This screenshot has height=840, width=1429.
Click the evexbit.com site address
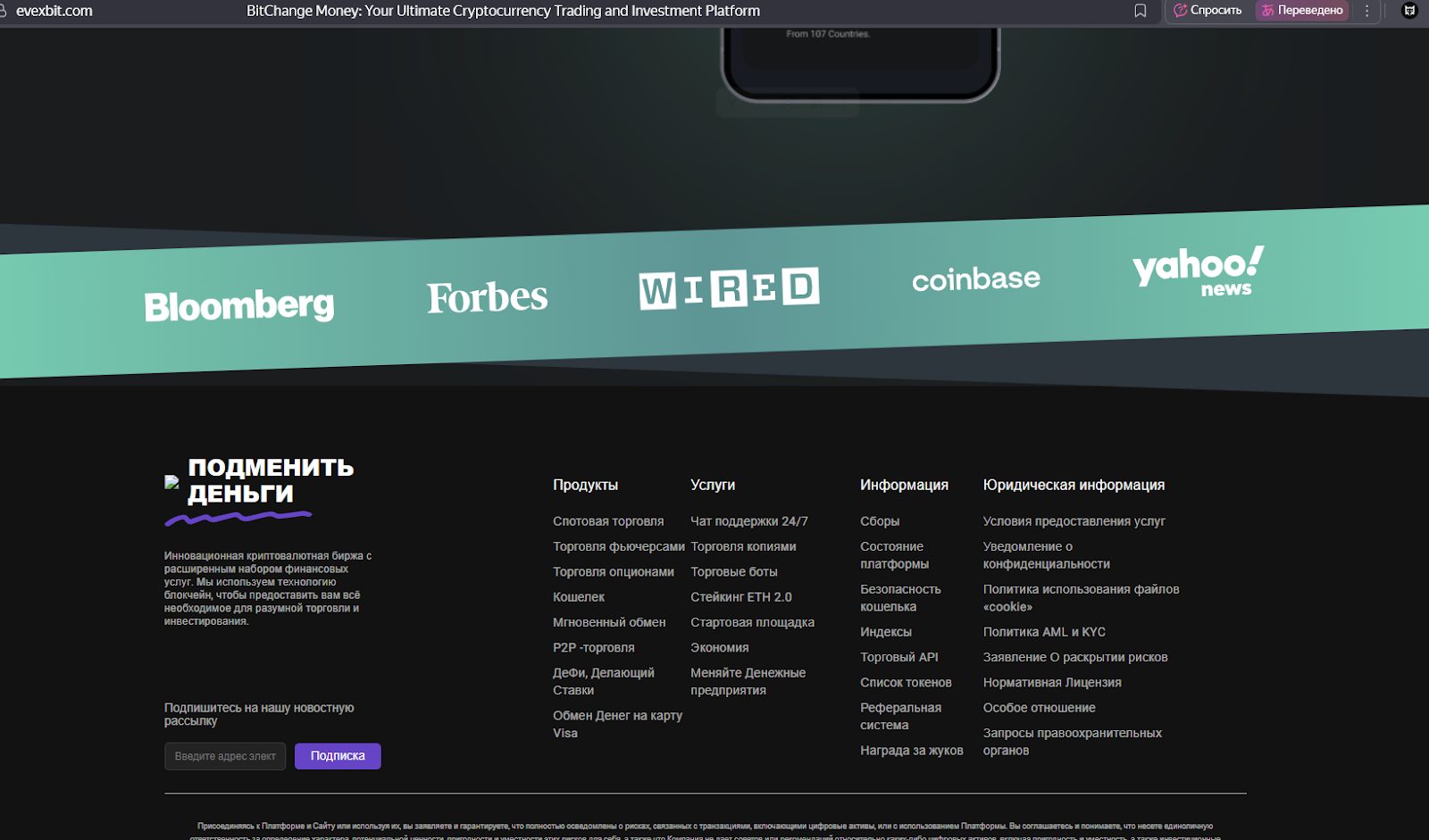tap(54, 11)
